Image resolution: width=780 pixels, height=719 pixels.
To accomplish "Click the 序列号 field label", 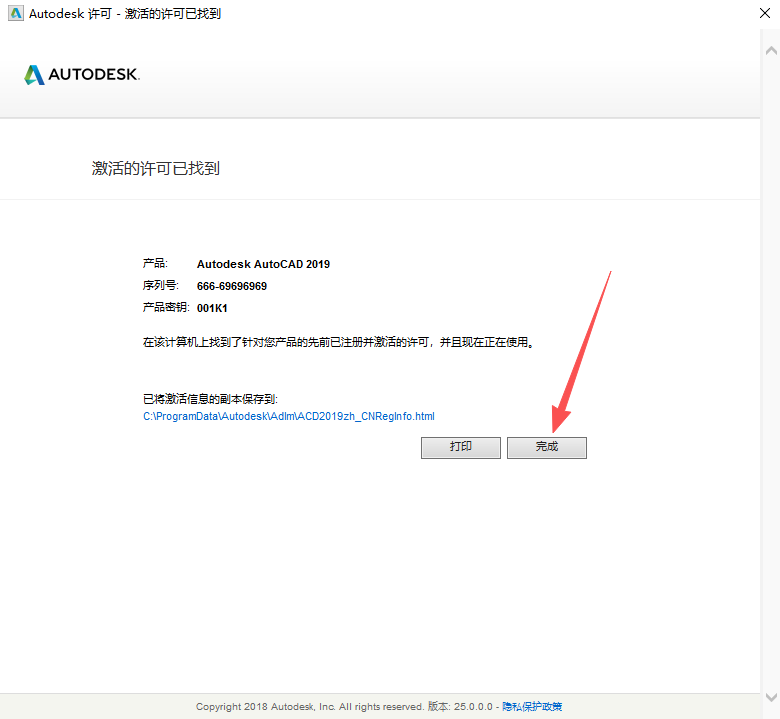I will pos(161,286).
